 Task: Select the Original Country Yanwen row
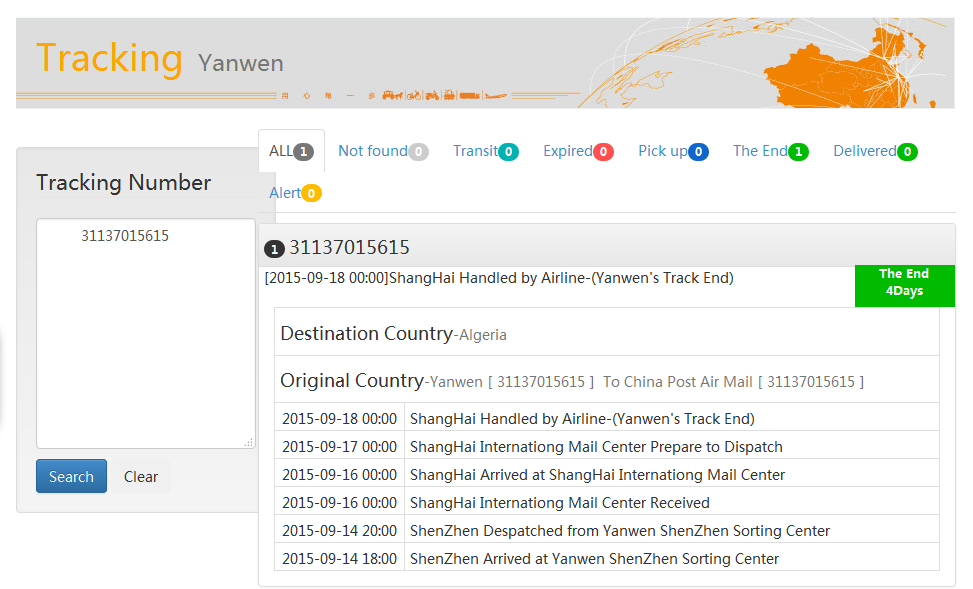pos(607,380)
